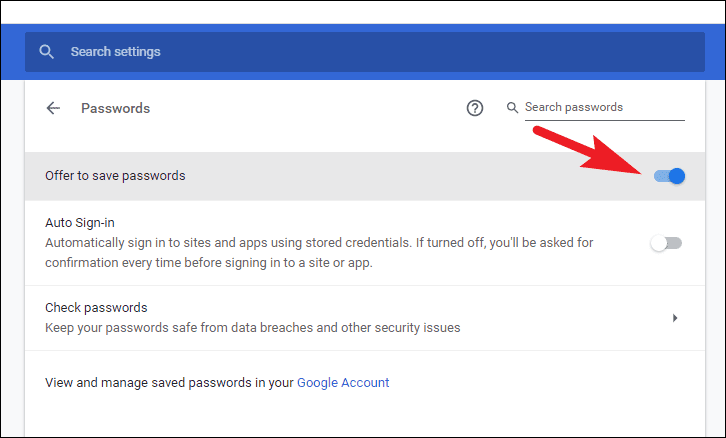Click the highlighted Offer to save passwords row background
The width and height of the screenshot is (726, 438).
[400, 176]
